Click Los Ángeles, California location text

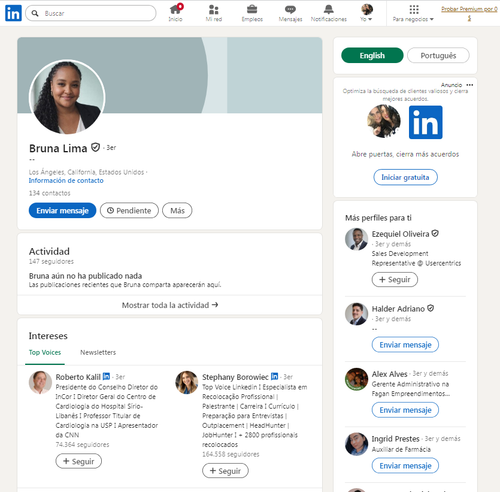87,172
